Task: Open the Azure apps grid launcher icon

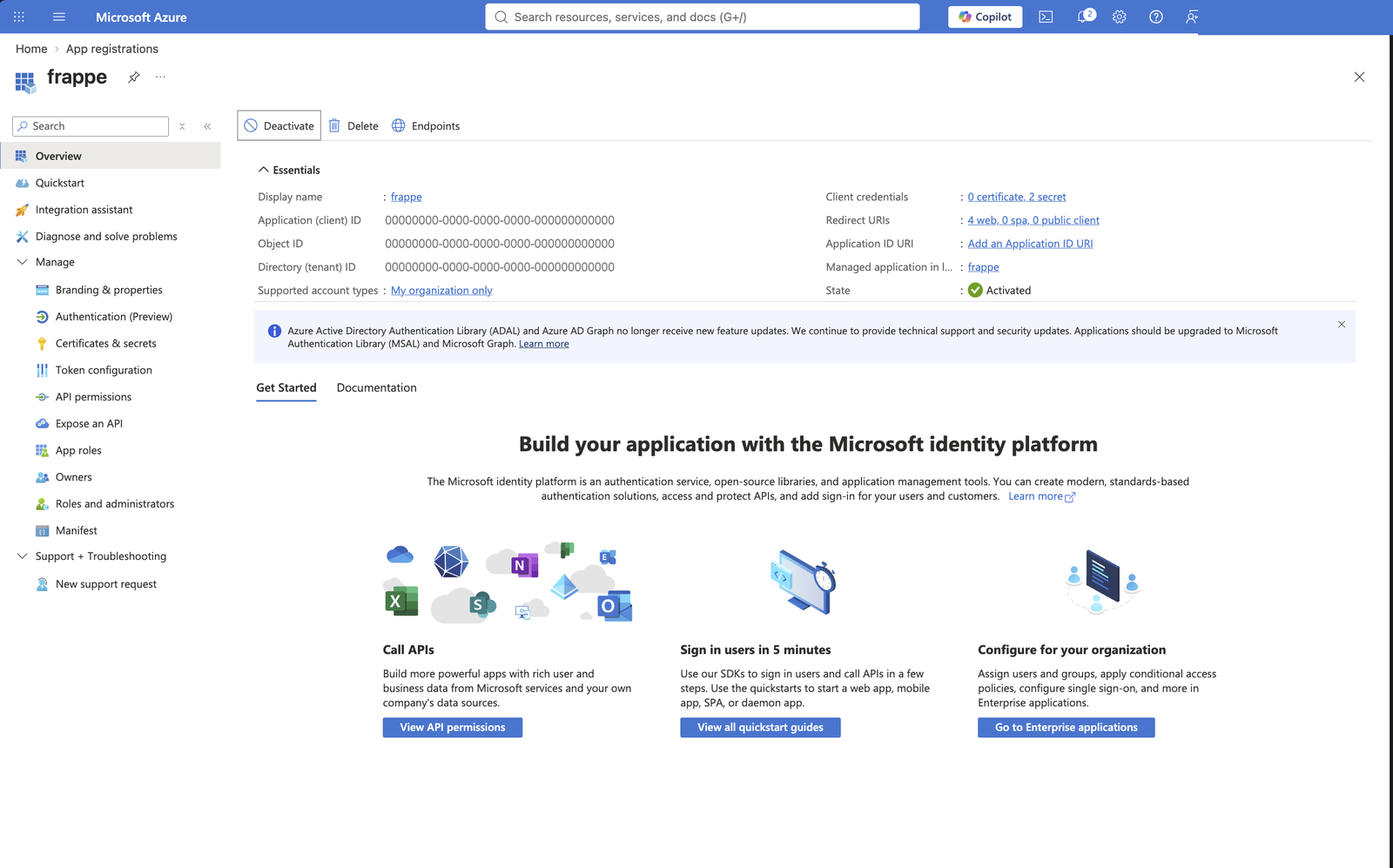Action: (19, 17)
